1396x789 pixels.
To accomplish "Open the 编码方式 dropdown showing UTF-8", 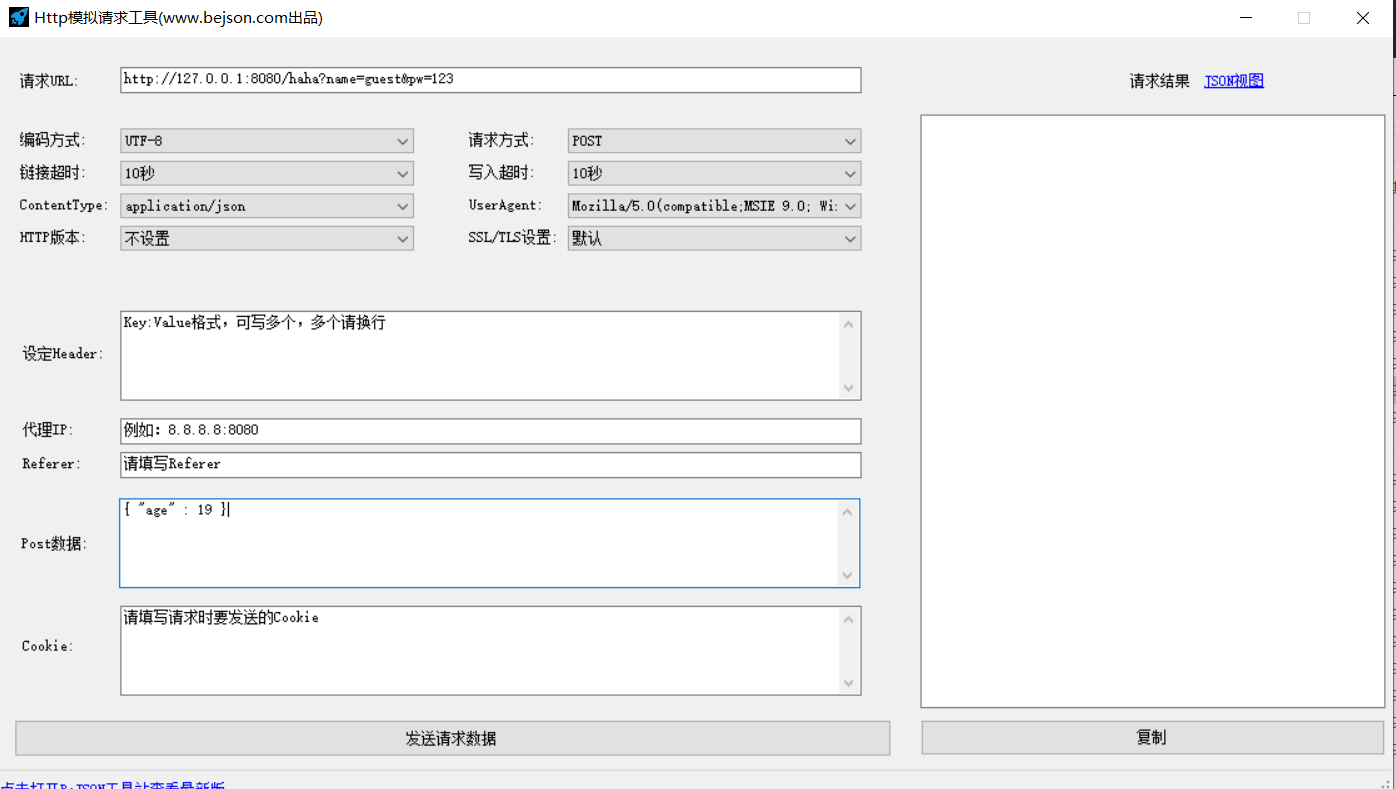I will tap(403, 140).
